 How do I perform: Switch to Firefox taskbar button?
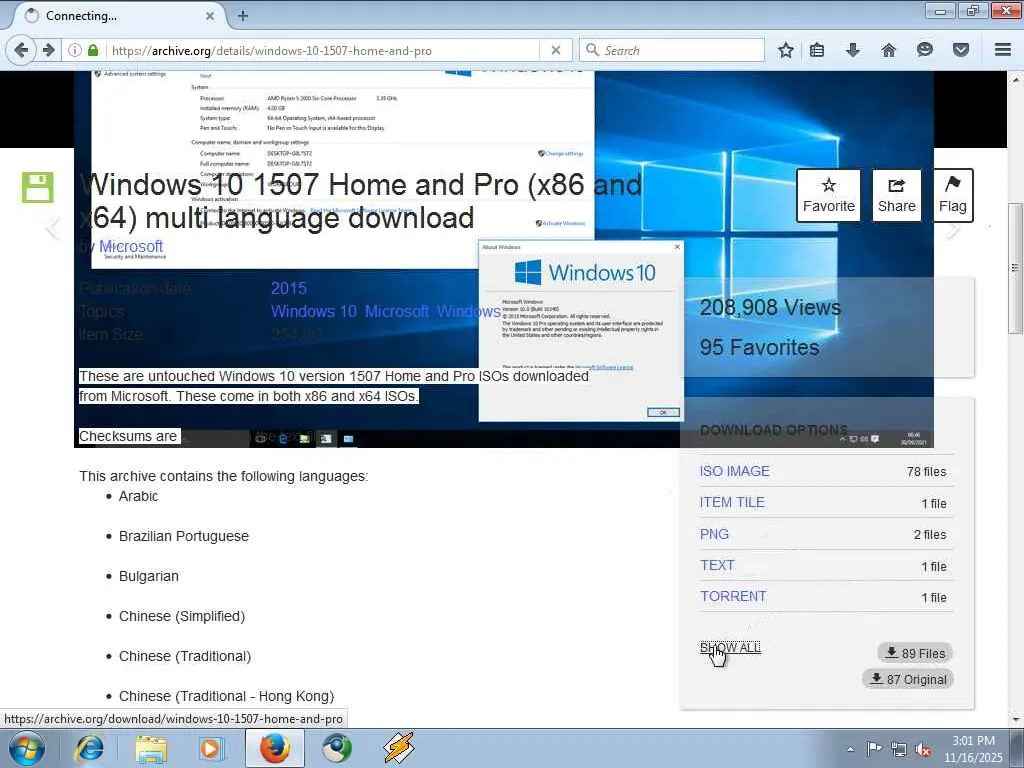[x=275, y=748]
